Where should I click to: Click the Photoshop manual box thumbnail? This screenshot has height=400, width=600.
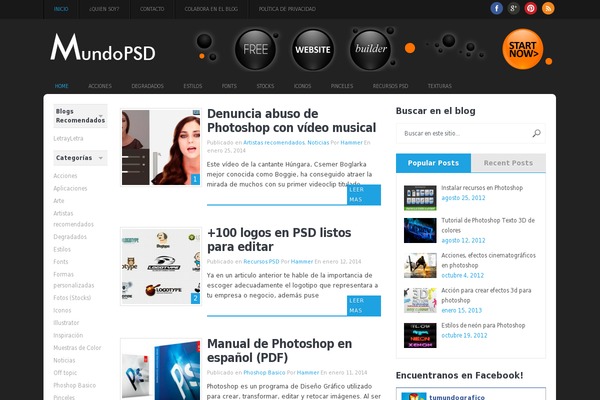161,369
